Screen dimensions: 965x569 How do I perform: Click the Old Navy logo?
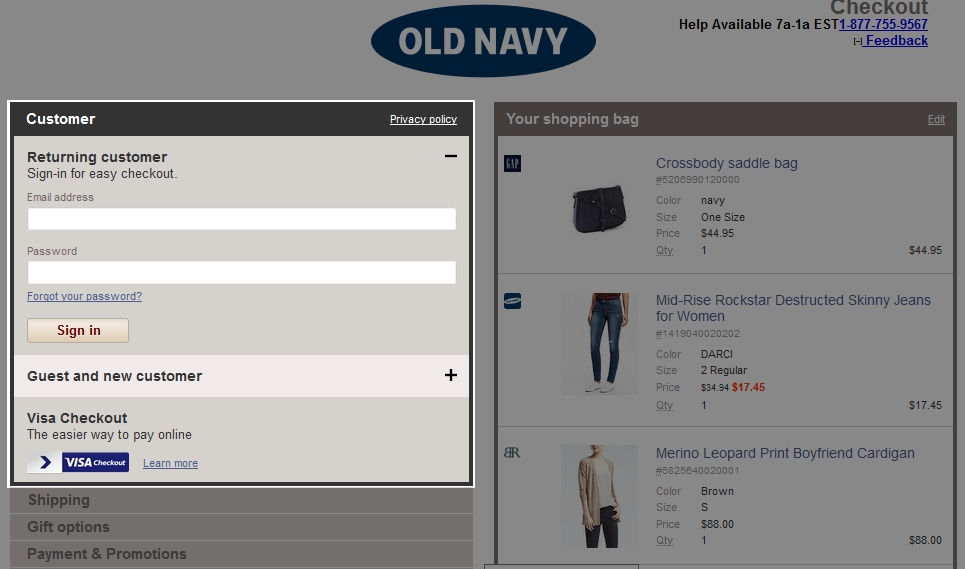(483, 41)
